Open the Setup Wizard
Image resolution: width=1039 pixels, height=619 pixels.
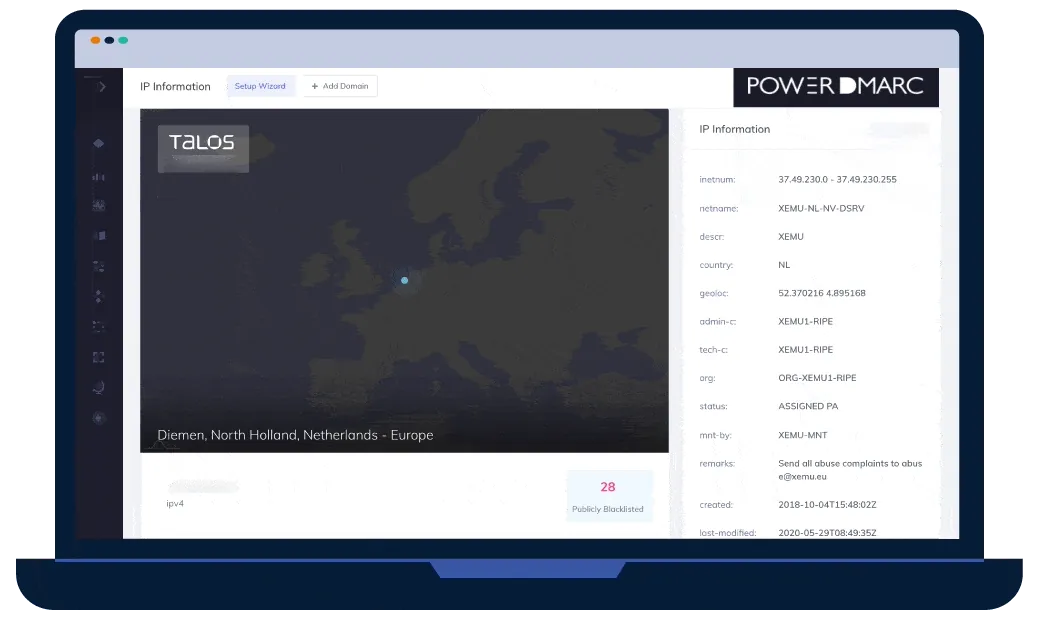(x=260, y=86)
